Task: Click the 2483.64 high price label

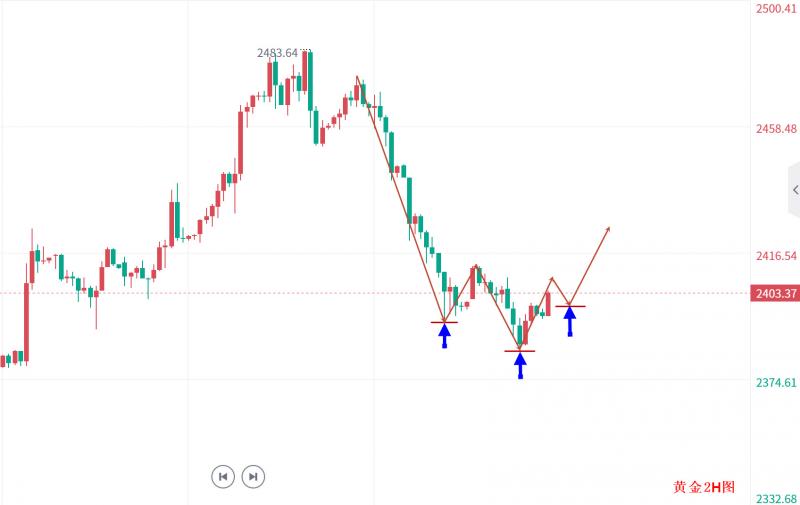Action: [x=281, y=53]
